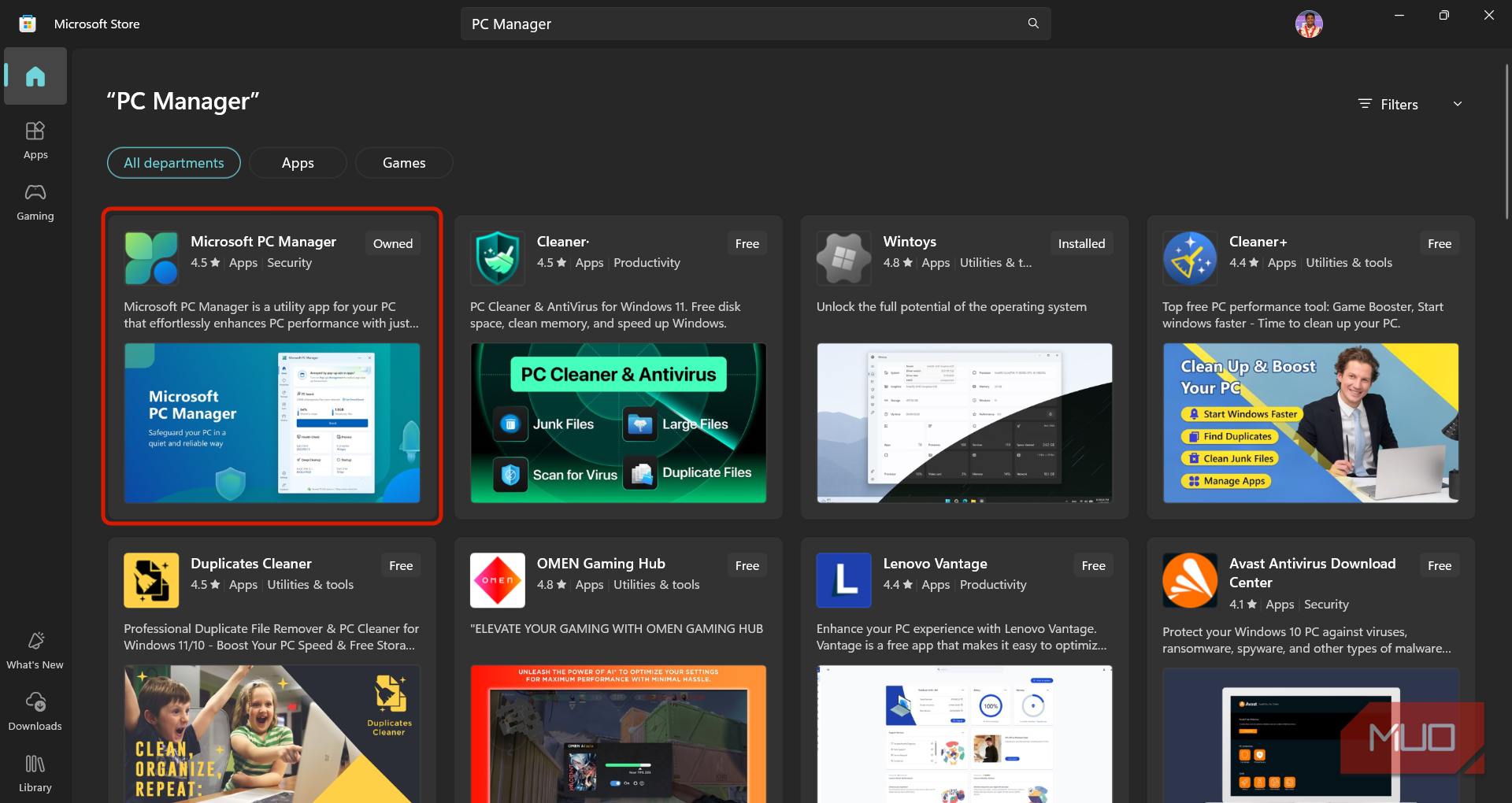This screenshot has width=1512, height=803.
Task: Open the user profile avatar
Action: [1309, 24]
